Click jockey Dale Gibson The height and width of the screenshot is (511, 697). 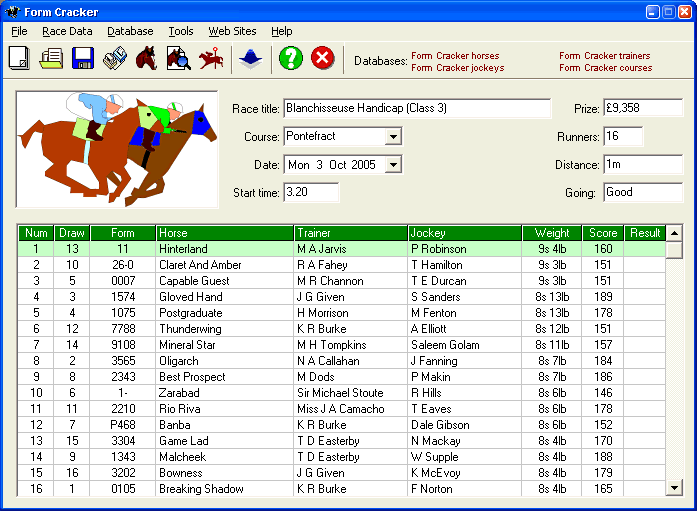tap(440, 425)
